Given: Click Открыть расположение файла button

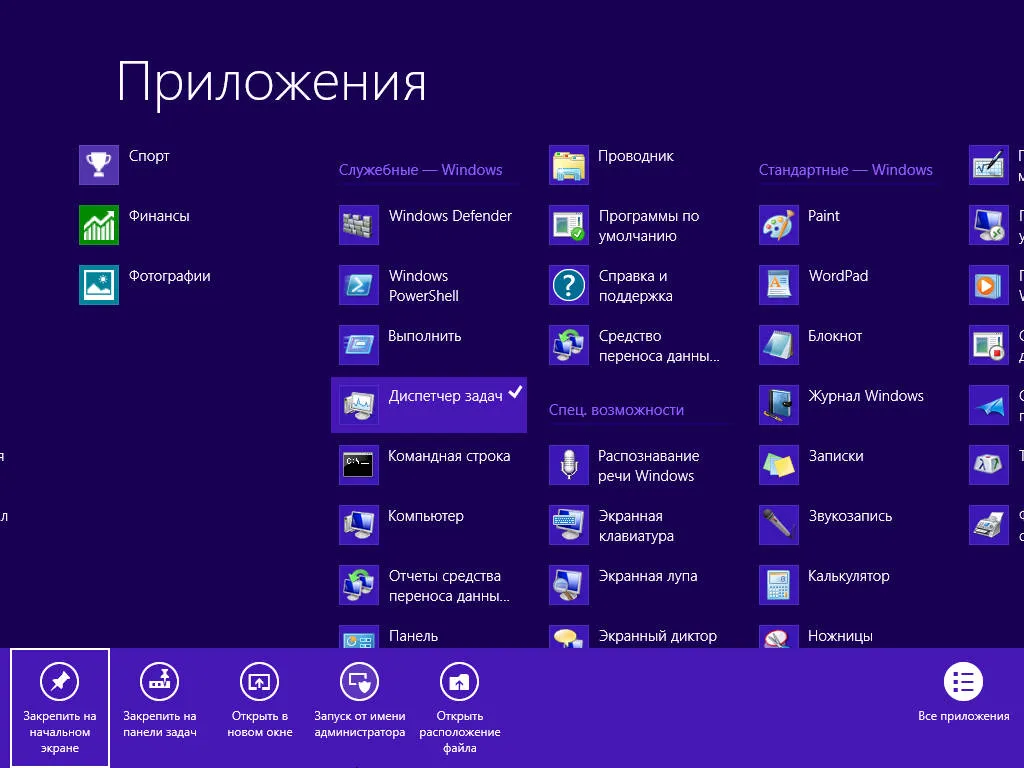Looking at the screenshot, I should coord(460,707).
